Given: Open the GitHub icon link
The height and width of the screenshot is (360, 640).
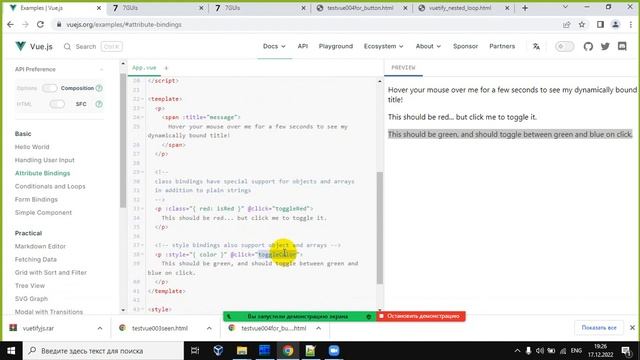Looking at the screenshot, I should [588, 47].
